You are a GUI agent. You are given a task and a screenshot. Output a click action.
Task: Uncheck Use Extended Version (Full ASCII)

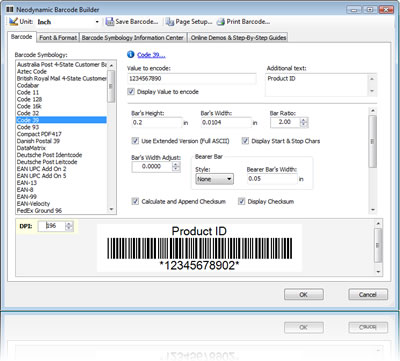(135, 141)
